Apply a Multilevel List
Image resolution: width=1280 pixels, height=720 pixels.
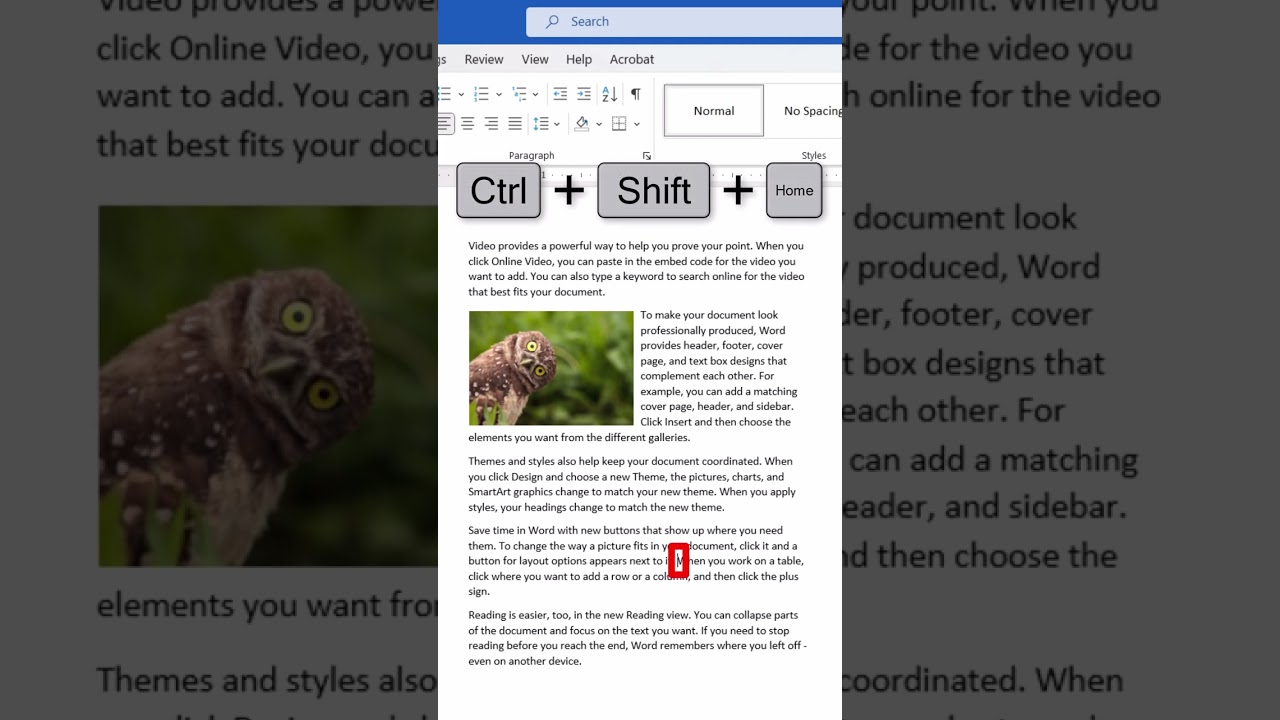(519, 94)
